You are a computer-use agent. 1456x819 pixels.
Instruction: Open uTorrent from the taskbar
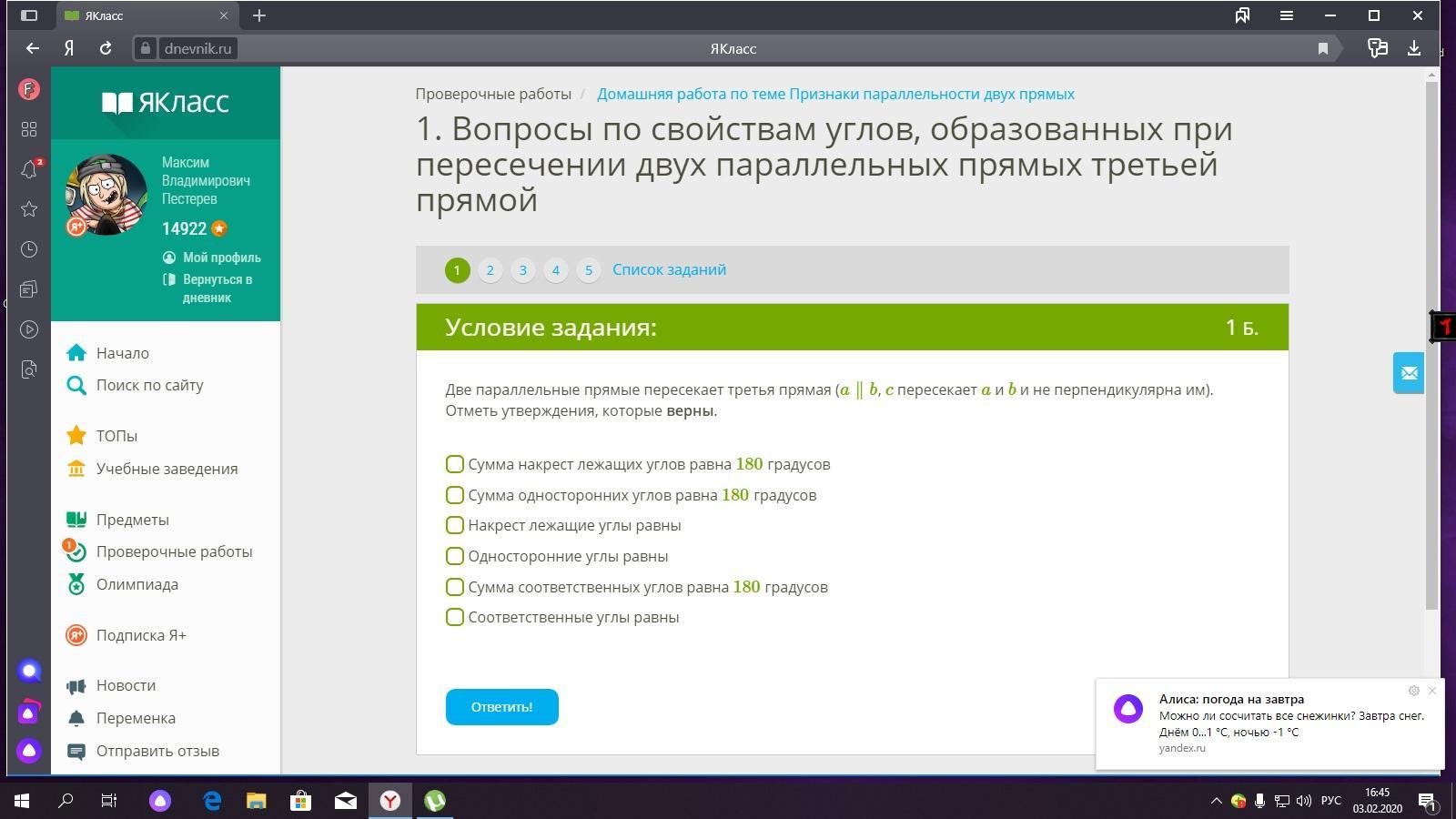[435, 801]
